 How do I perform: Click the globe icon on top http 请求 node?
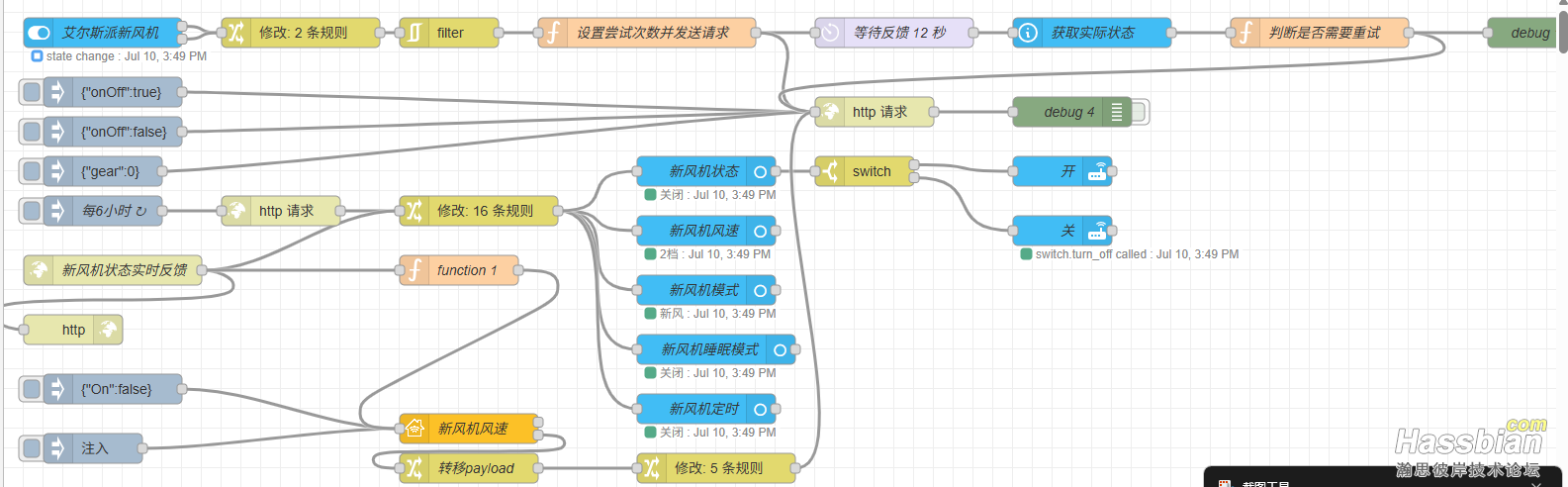[830, 112]
